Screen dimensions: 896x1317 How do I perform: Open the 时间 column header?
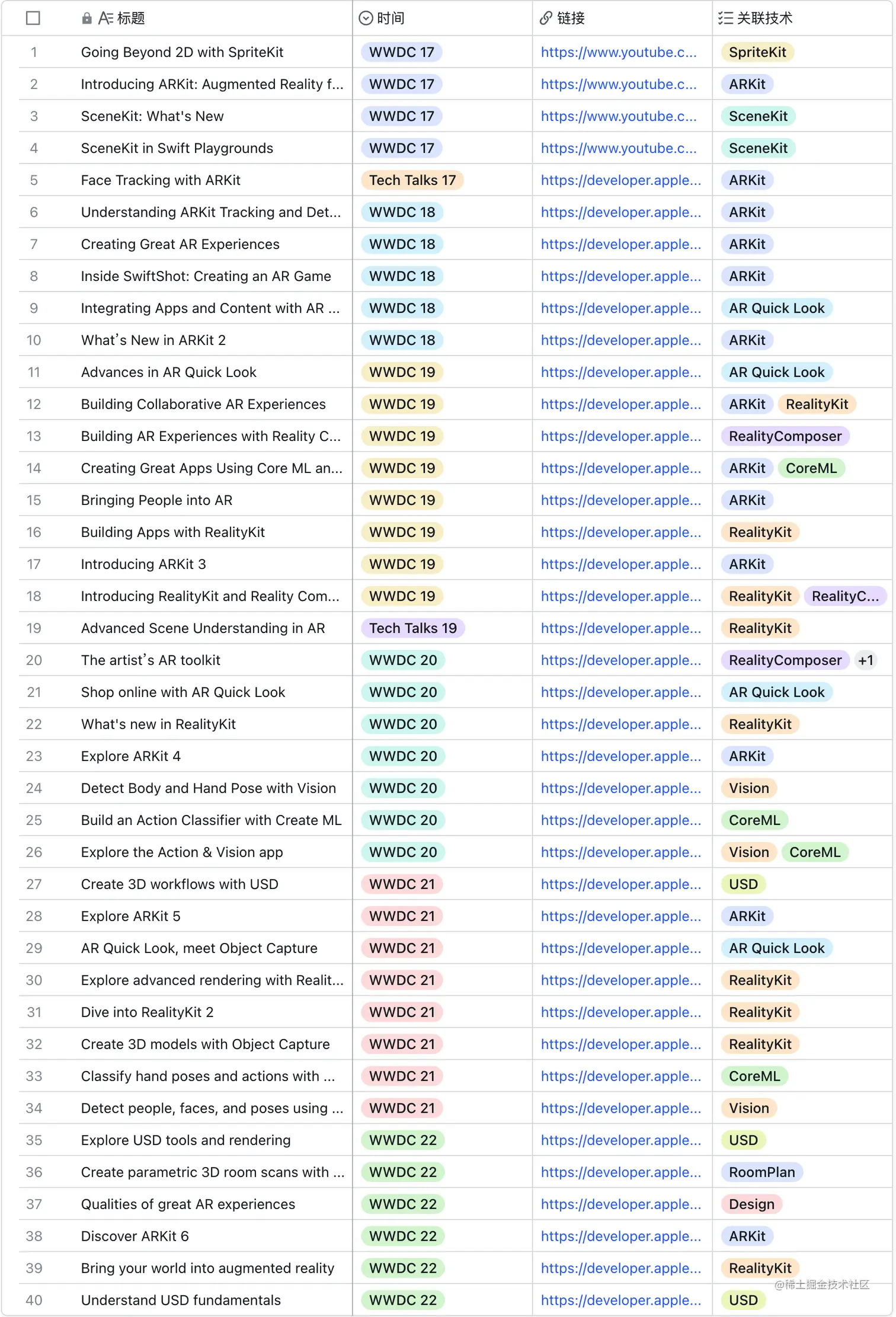tap(443, 18)
